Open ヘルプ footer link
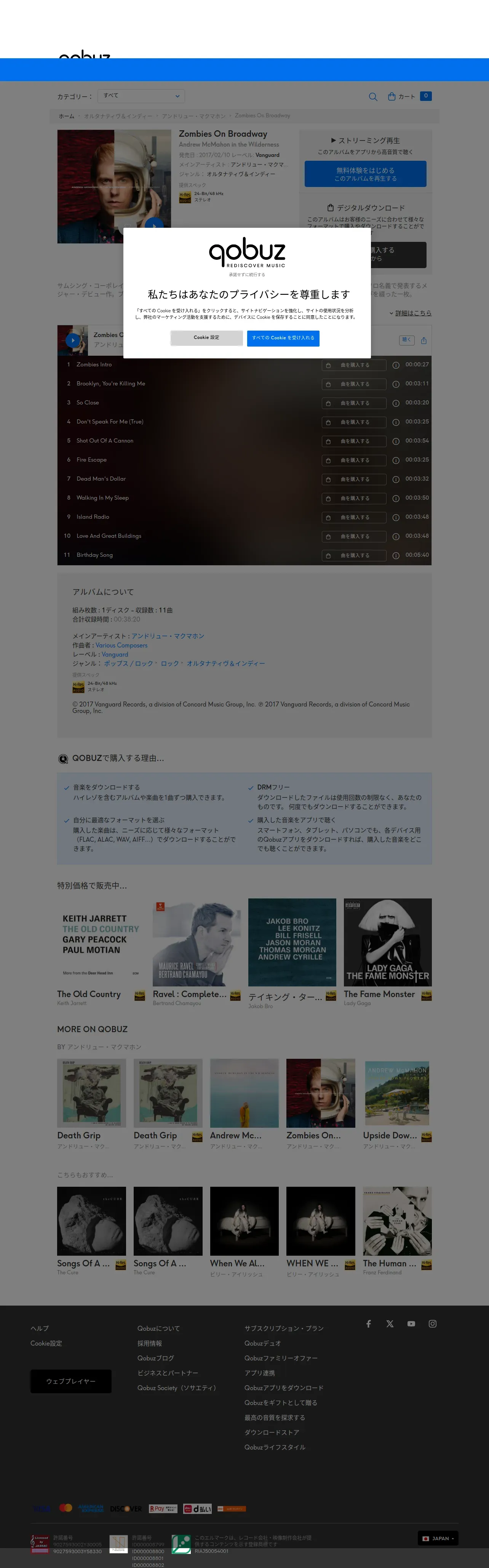 40,1328
